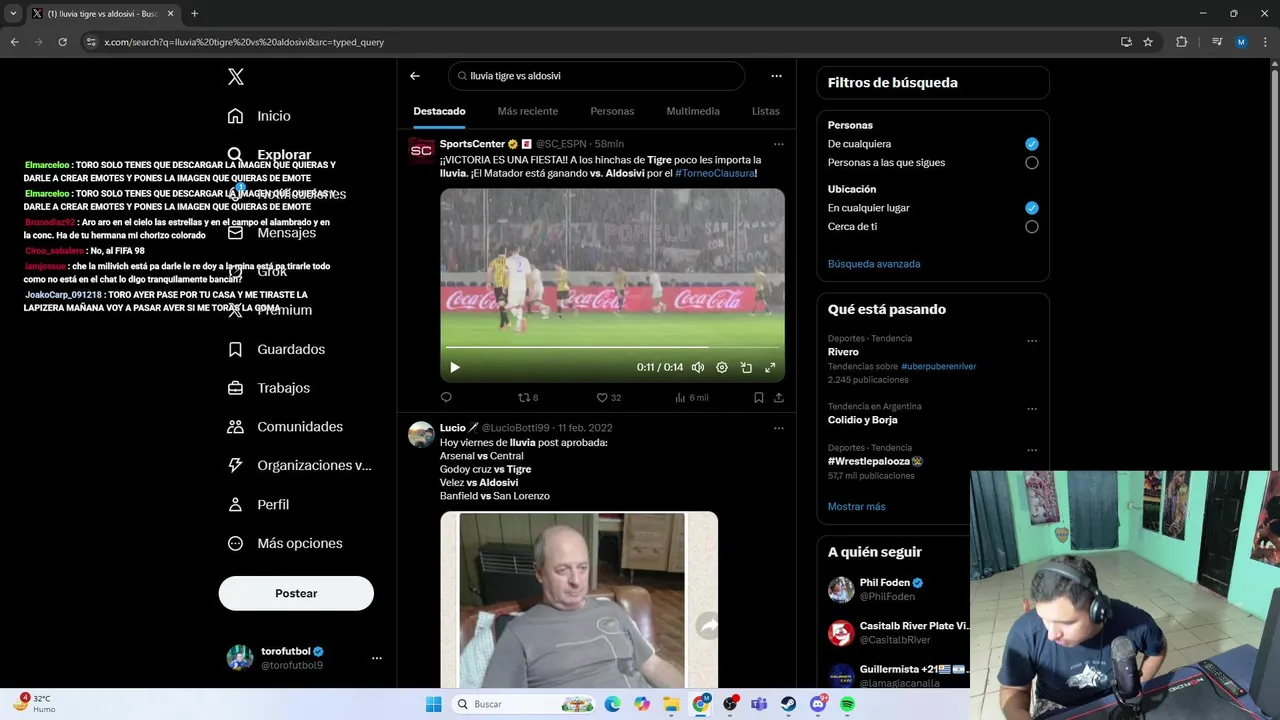The height and width of the screenshot is (720, 1280).
Task: Open the Lucio post image
Action: coord(579,599)
